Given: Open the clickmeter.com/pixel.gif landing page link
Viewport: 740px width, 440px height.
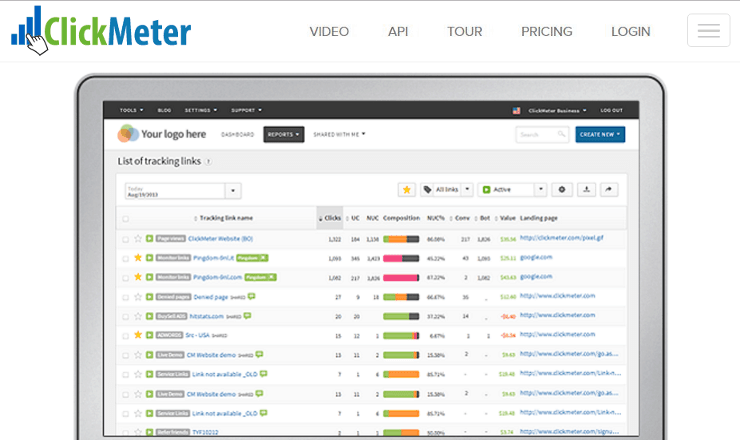Looking at the screenshot, I should coord(562,238).
